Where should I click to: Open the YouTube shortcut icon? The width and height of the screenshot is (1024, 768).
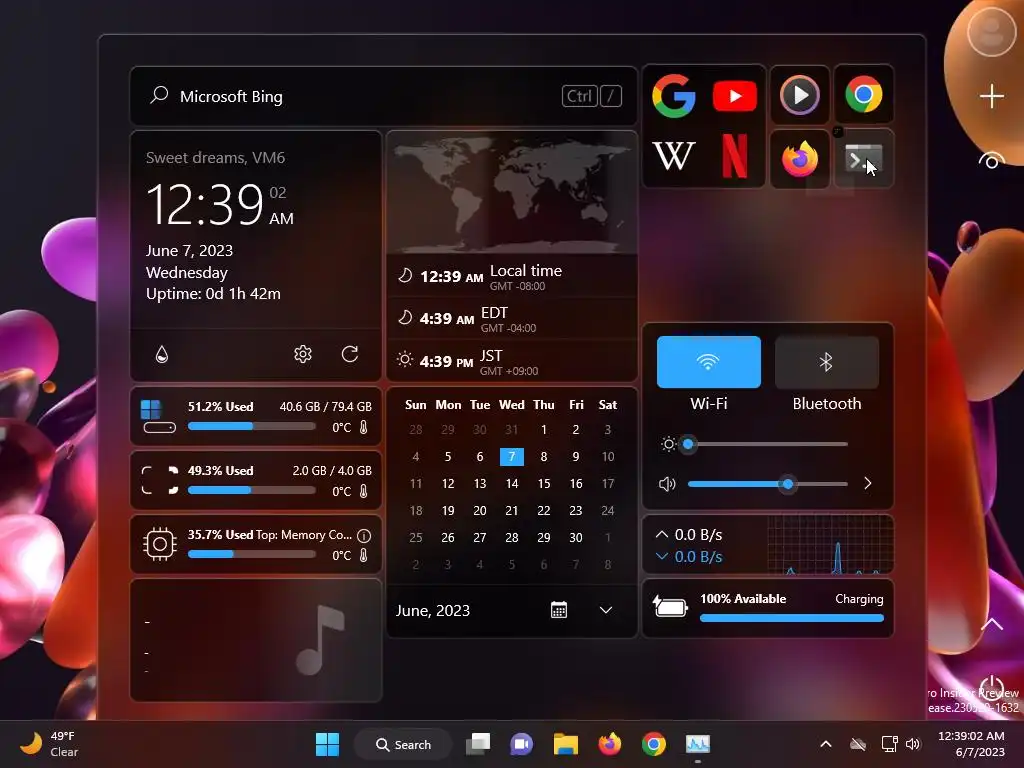(x=735, y=96)
